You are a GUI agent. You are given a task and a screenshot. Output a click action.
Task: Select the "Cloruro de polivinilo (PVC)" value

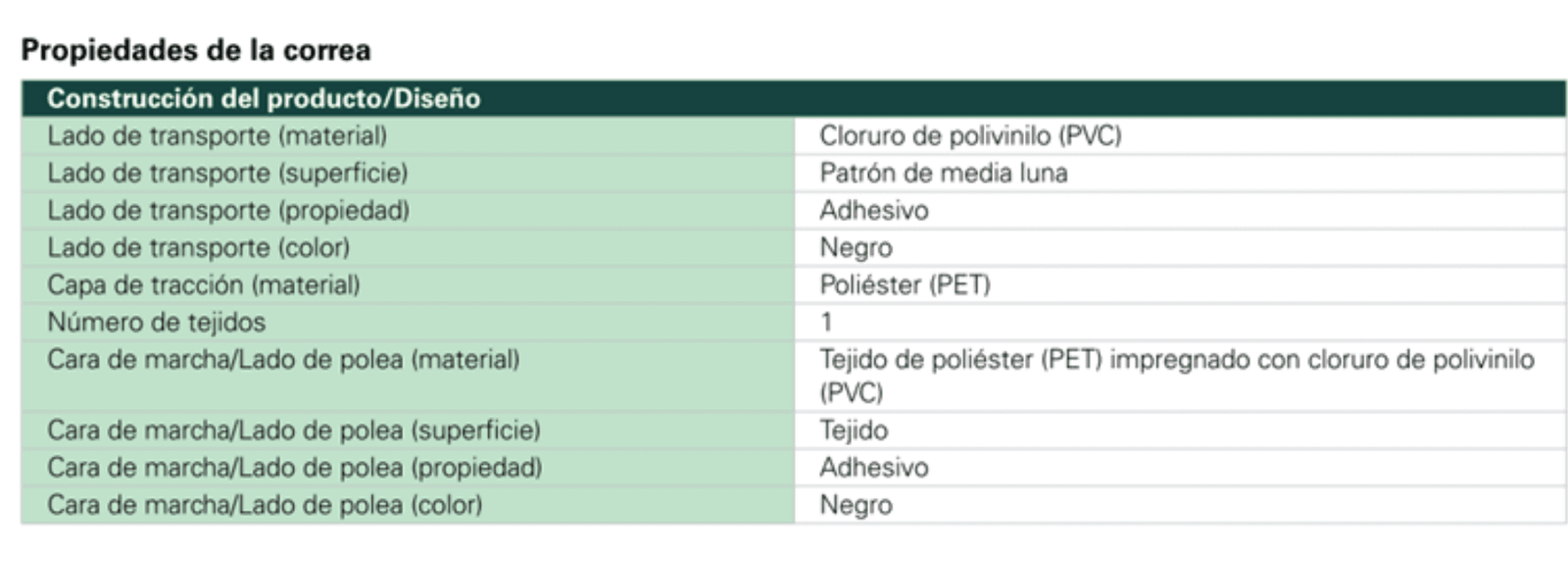click(x=970, y=135)
